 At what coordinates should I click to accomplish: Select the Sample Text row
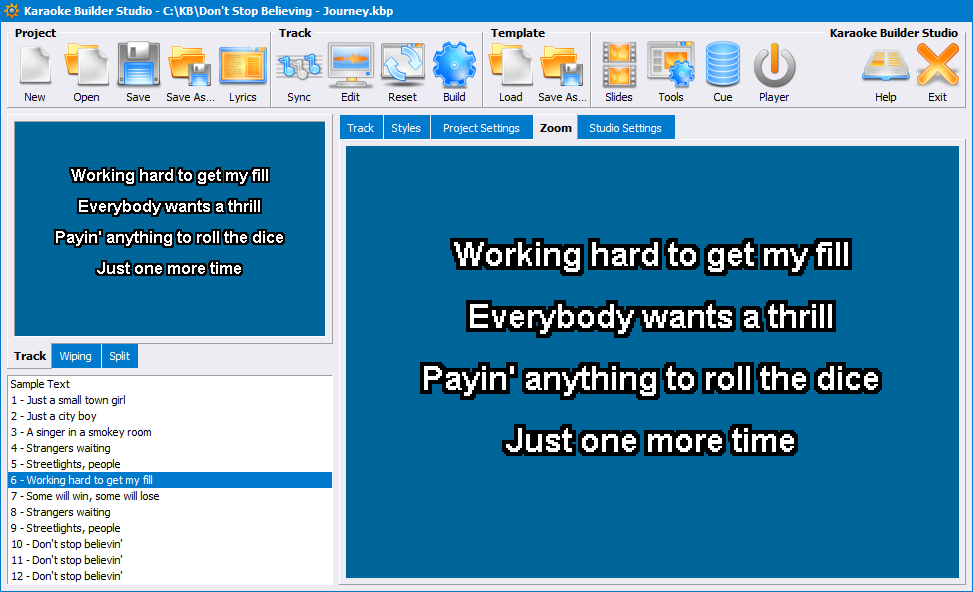pyautogui.click(x=170, y=384)
